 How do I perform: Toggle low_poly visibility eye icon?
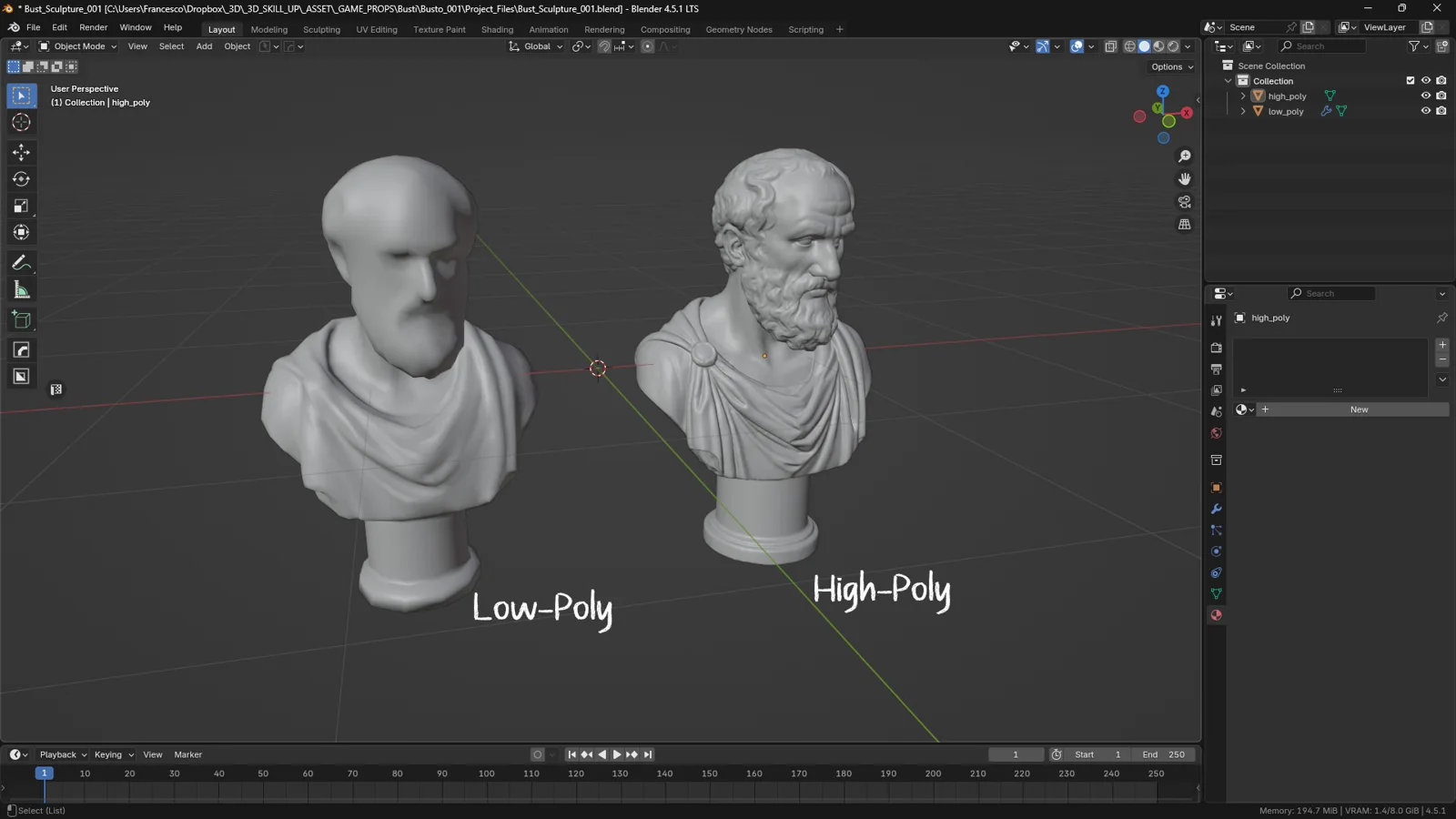click(x=1426, y=111)
